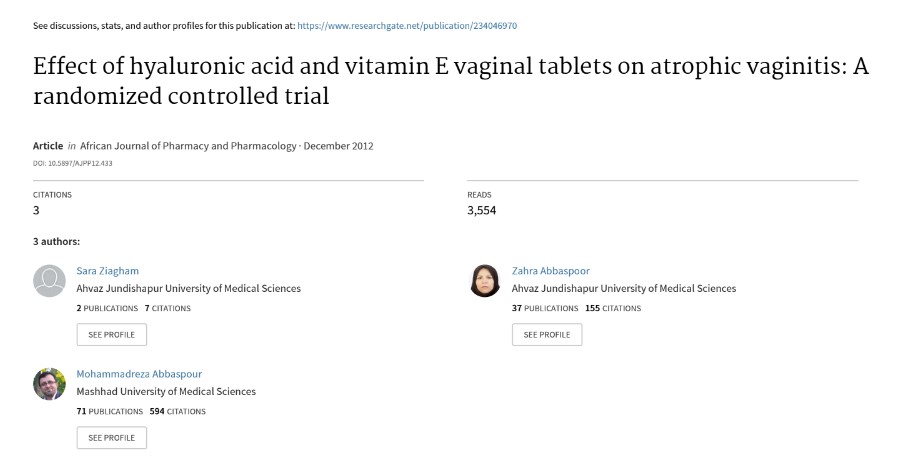The image size is (923, 476).
Task: Open the ResearchGate publication URL link
Action: 407,26
